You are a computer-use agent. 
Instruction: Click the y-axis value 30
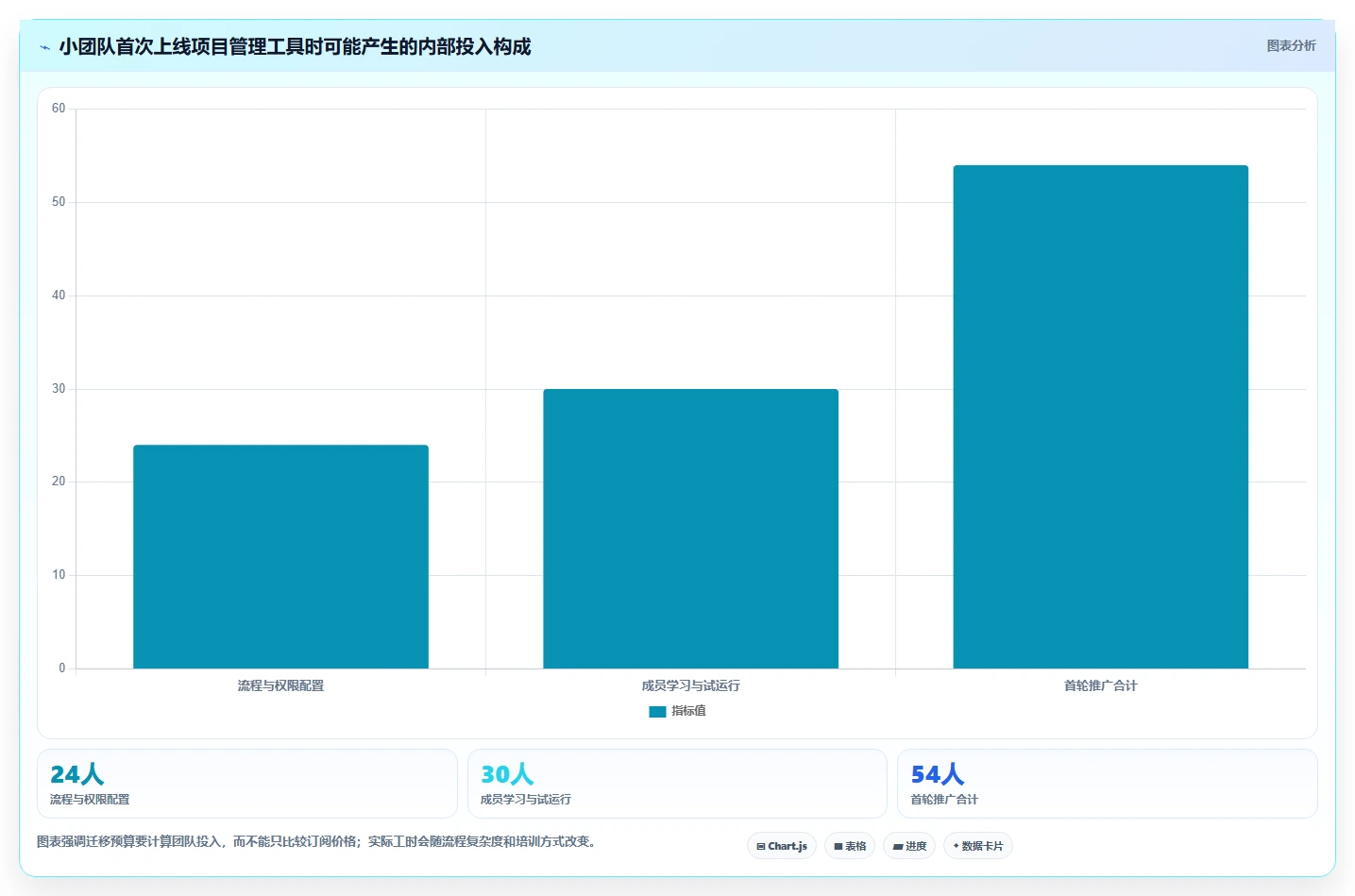(x=59, y=389)
